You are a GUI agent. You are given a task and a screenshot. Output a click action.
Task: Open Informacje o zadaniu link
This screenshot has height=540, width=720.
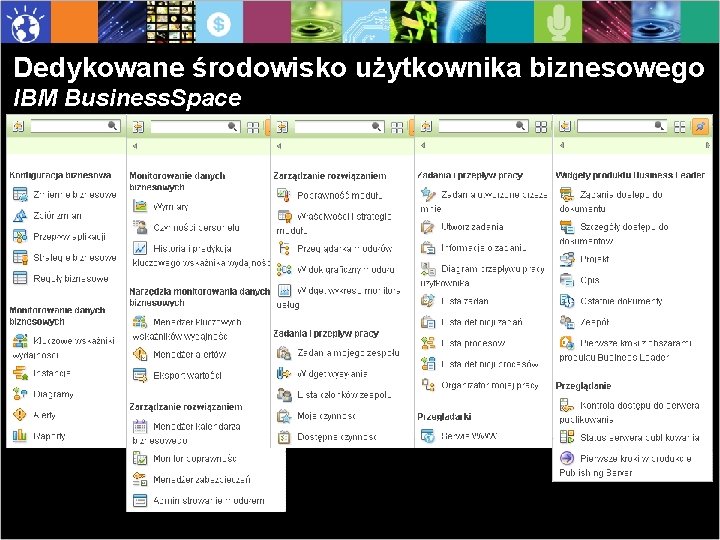coord(484,248)
